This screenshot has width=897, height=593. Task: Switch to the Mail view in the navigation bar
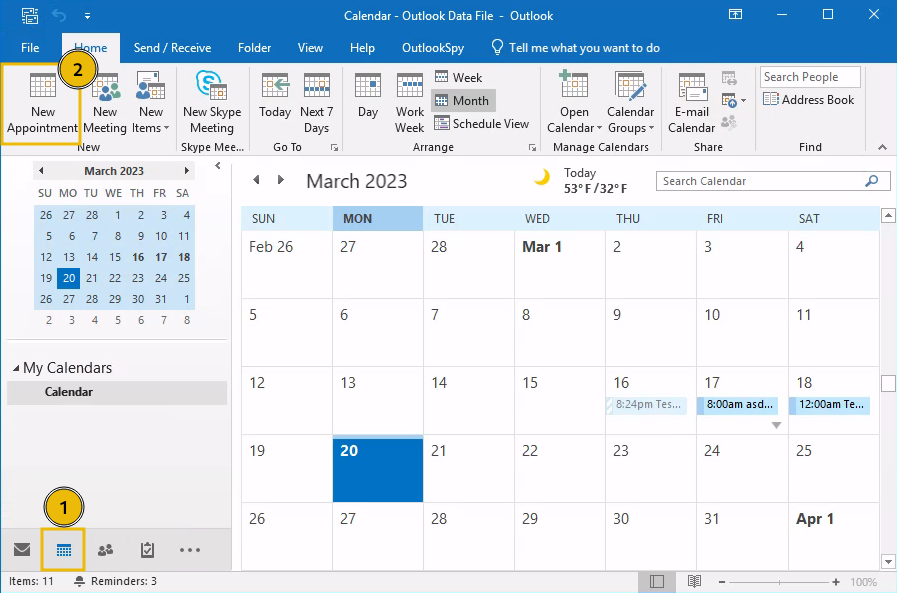click(21, 550)
